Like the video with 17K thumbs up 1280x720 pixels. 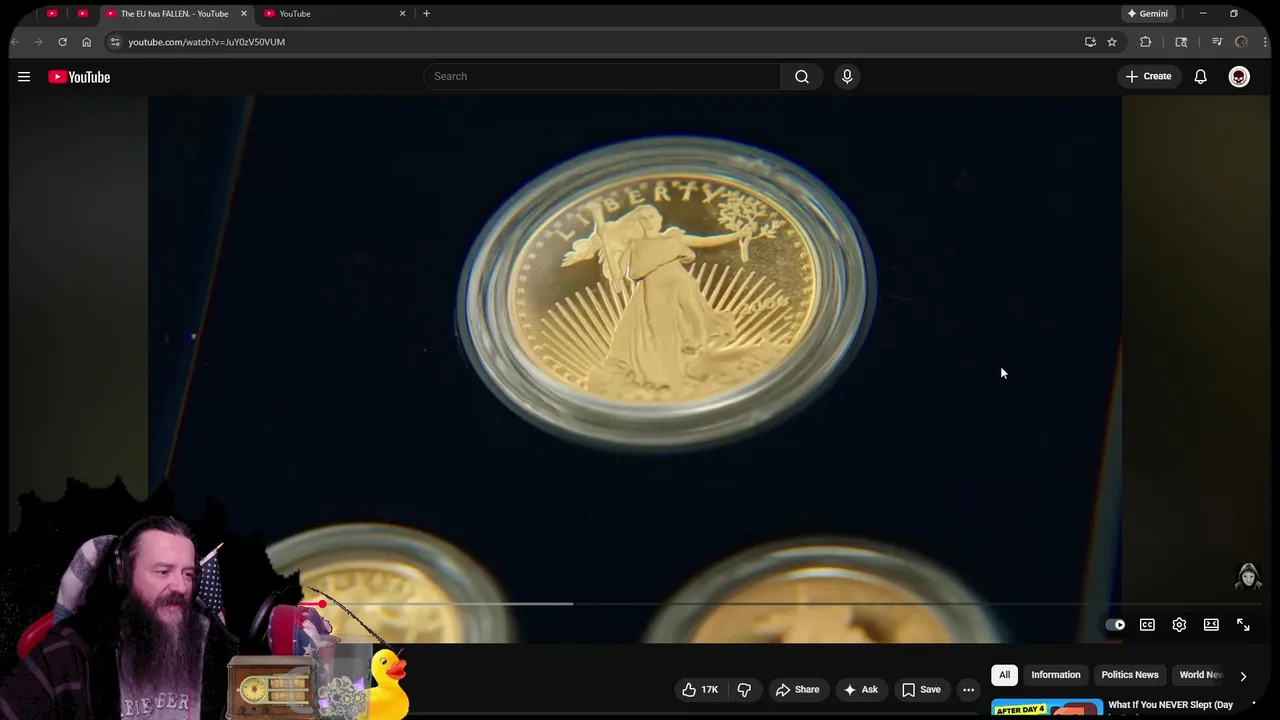click(700, 690)
